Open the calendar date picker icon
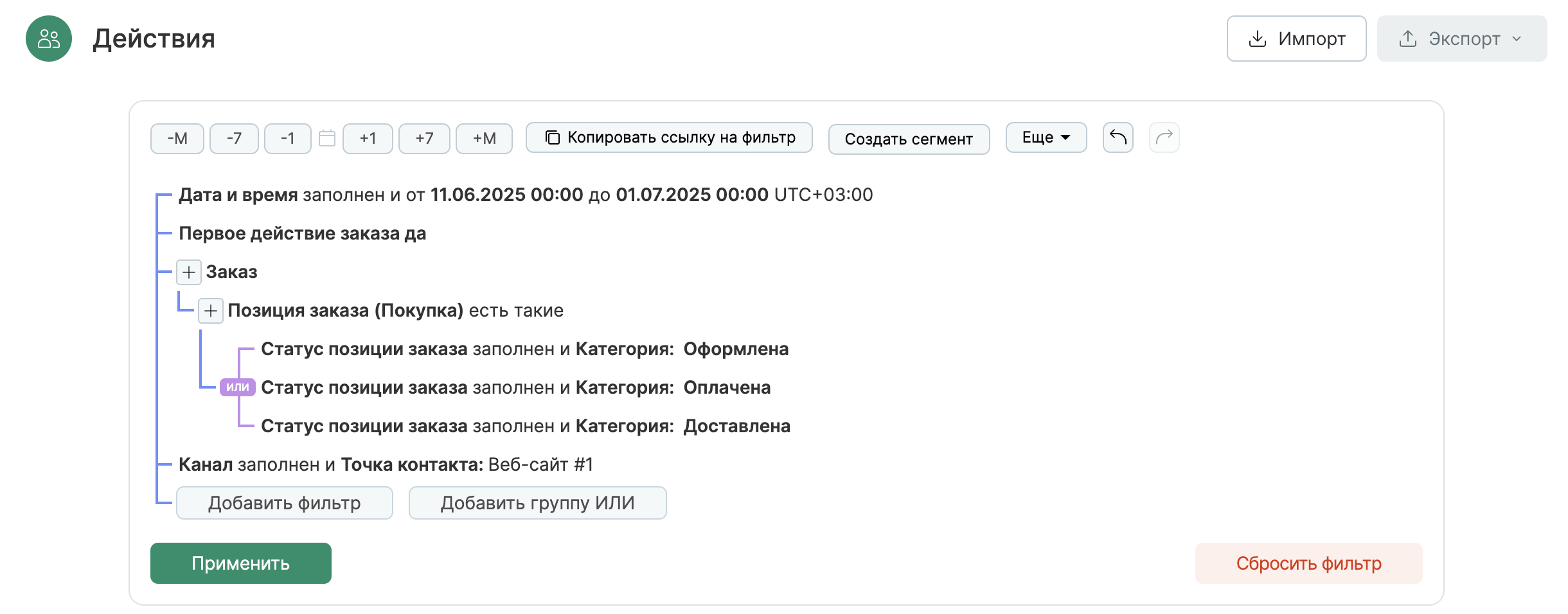 click(x=327, y=138)
